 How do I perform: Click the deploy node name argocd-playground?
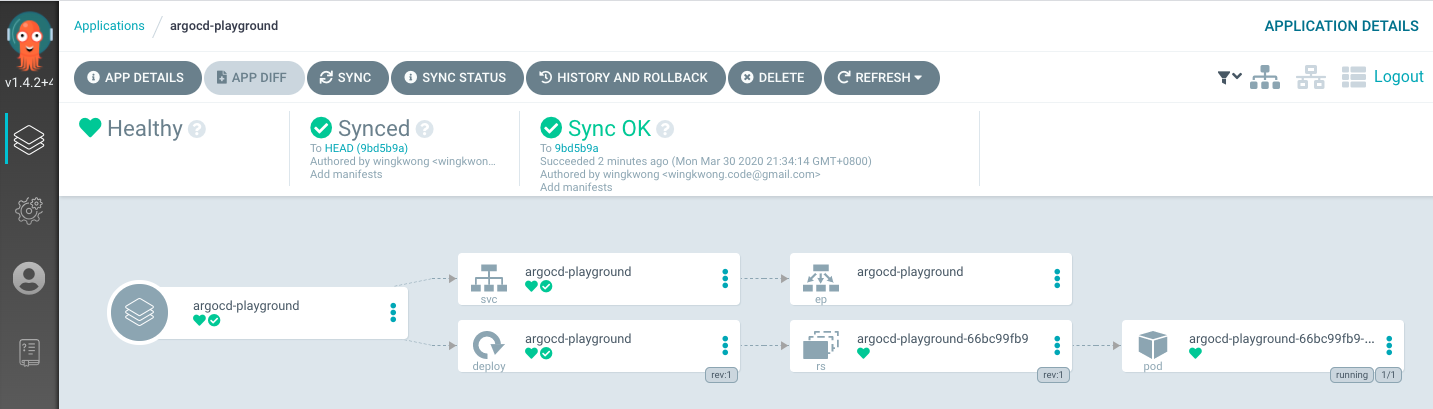[578, 338]
